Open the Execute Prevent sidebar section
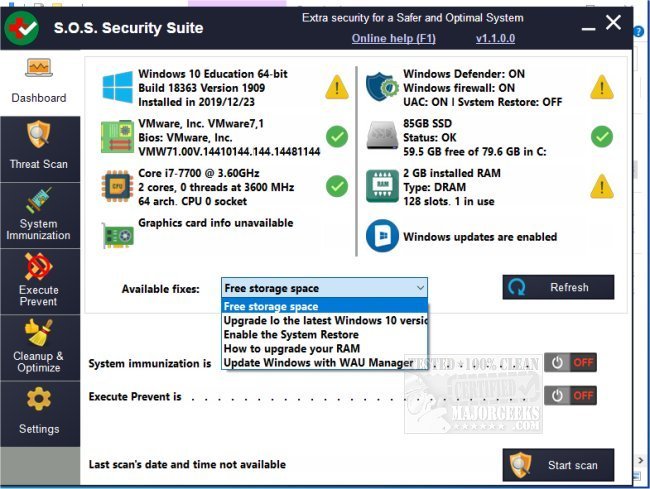Screen dimensions: 650x489 (39, 280)
